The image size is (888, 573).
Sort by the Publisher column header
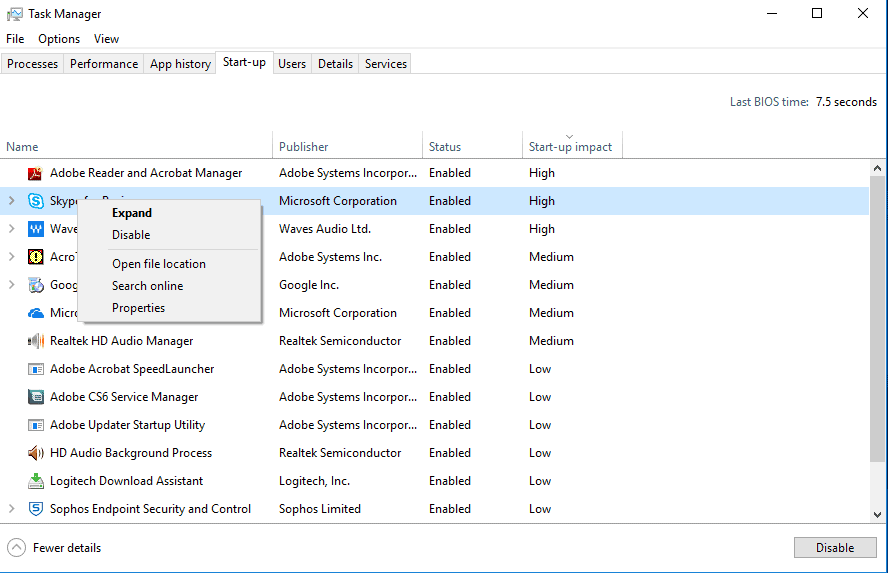347,146
